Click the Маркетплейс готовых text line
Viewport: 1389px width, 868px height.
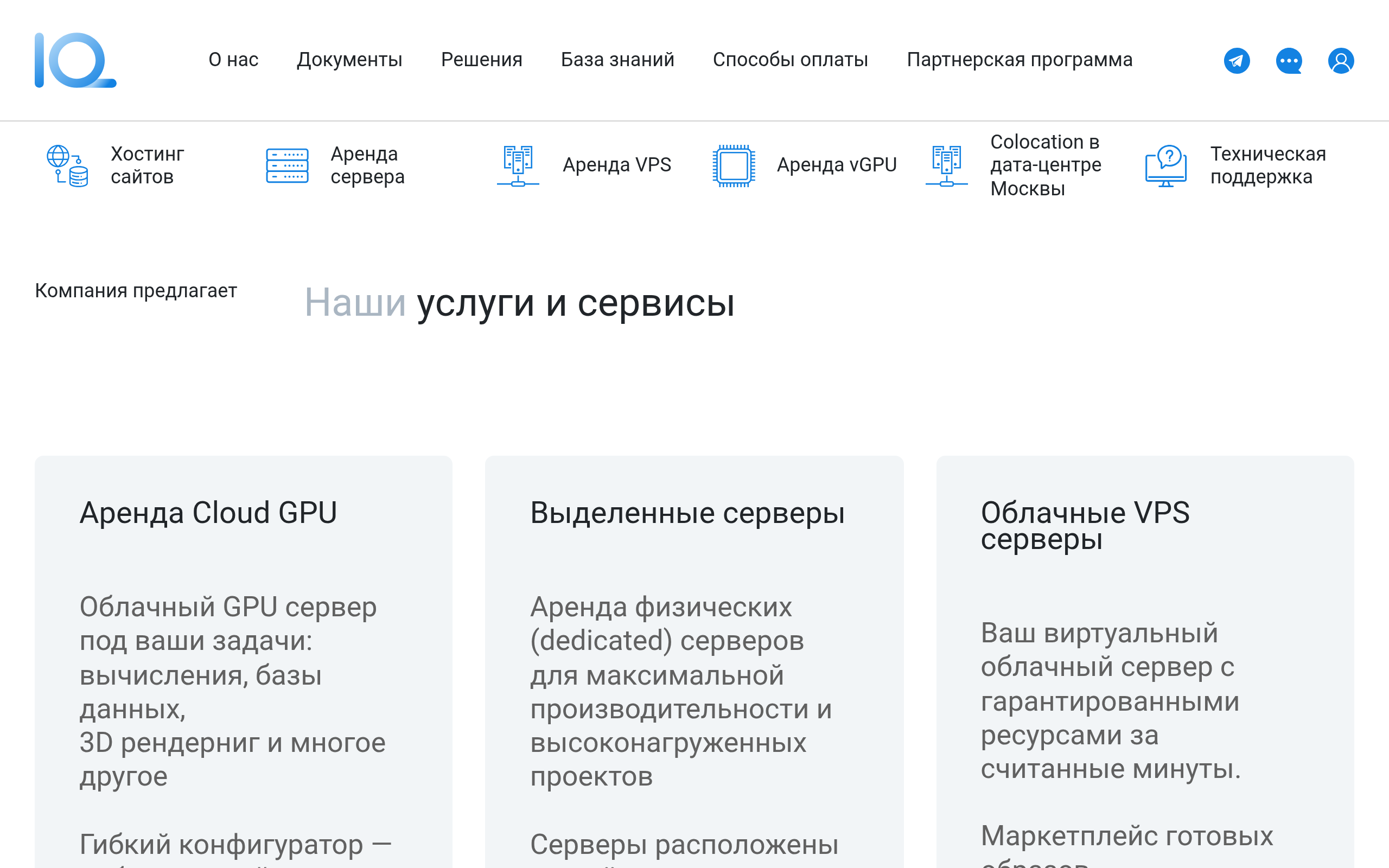tap(1127, 836)
